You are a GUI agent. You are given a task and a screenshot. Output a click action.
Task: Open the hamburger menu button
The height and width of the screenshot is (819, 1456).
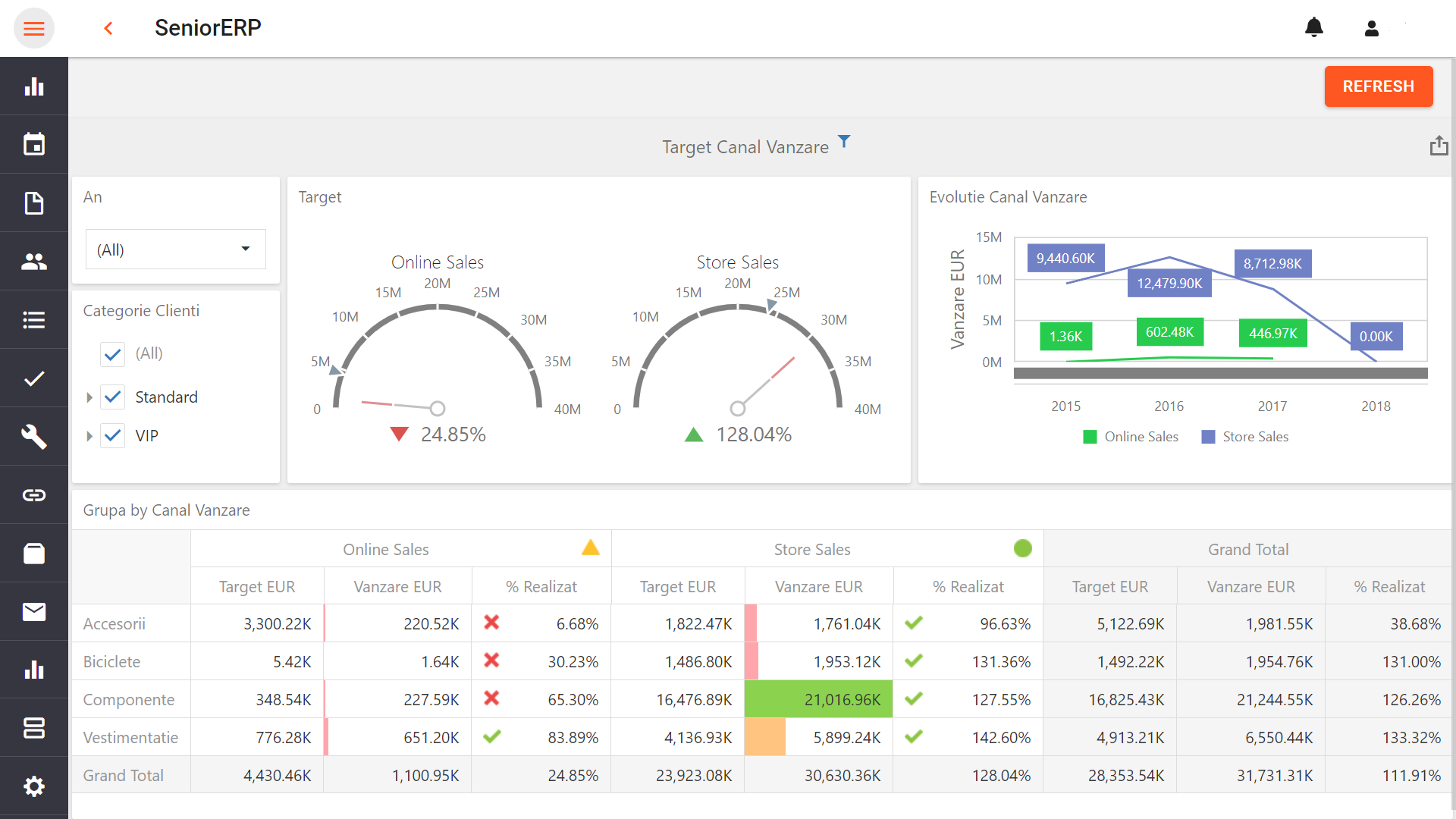[34, 29]
